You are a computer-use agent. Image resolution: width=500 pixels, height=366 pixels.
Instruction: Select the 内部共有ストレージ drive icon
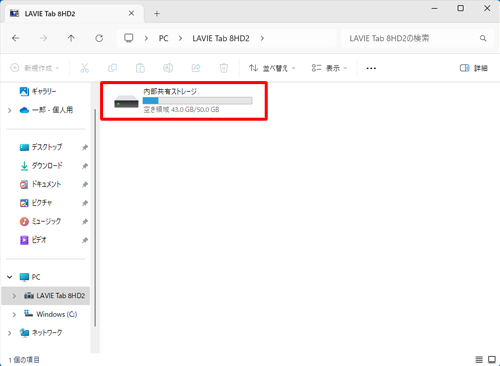126,101
